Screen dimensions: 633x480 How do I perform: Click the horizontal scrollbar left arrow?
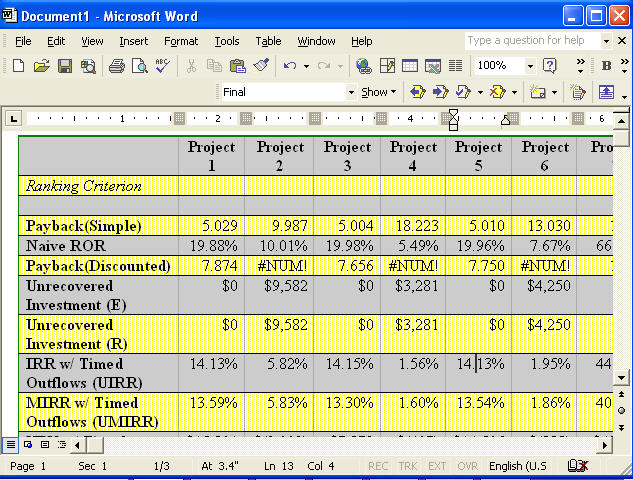pos(75,444)
